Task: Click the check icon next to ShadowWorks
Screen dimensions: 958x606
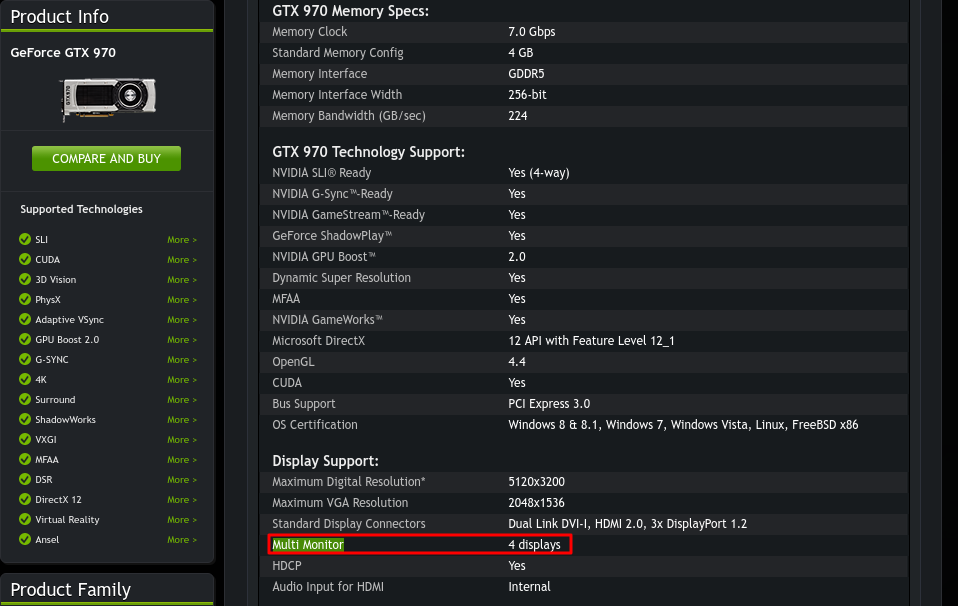Action: point(25,419)
